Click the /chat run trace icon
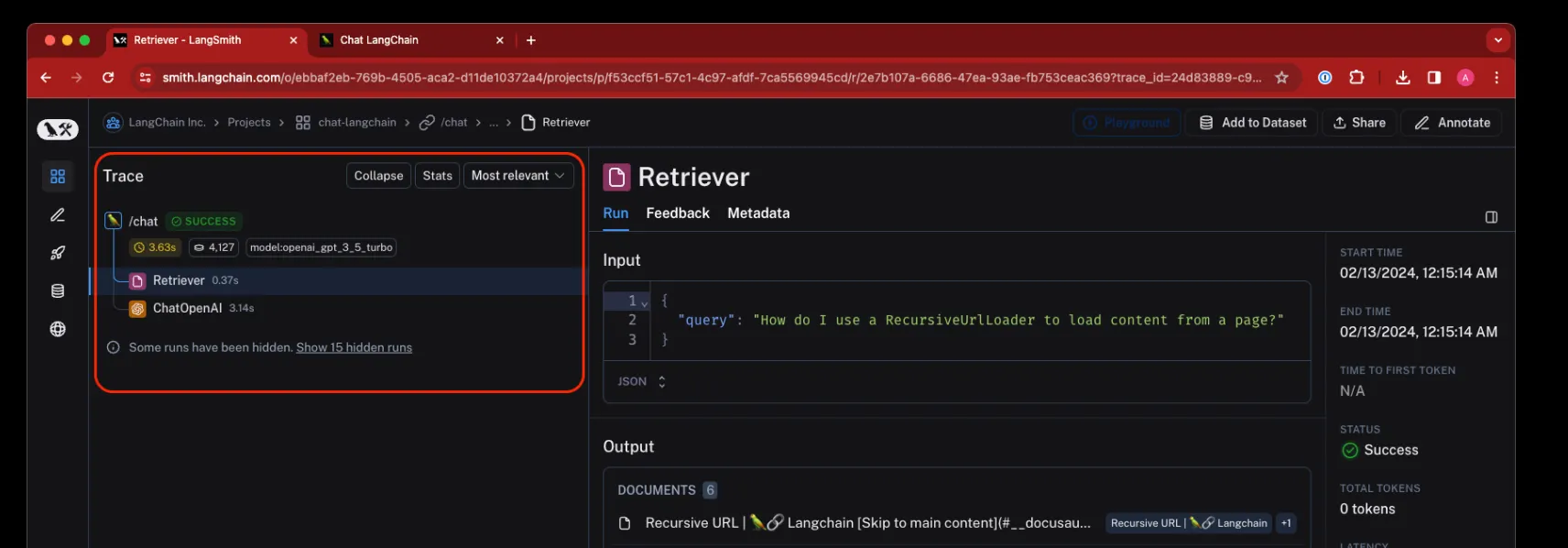The height and width of the screenshot is (548, 1568). [114, 221]
